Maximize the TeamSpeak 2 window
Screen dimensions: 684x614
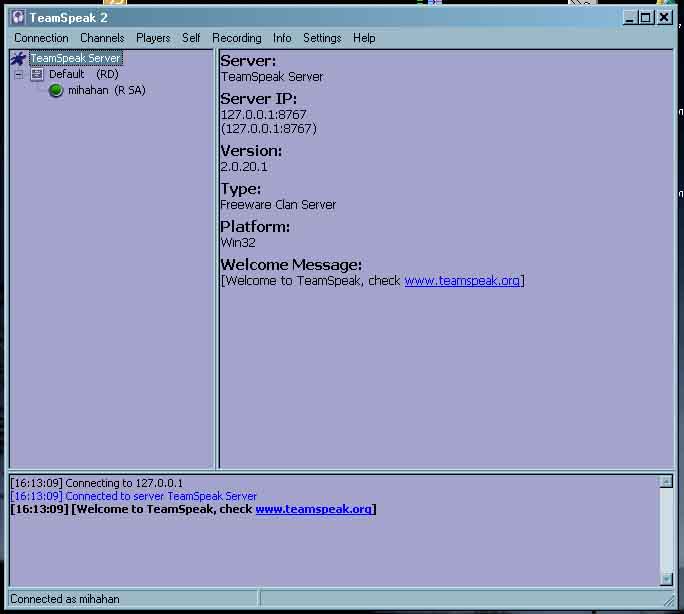(646, 18)
